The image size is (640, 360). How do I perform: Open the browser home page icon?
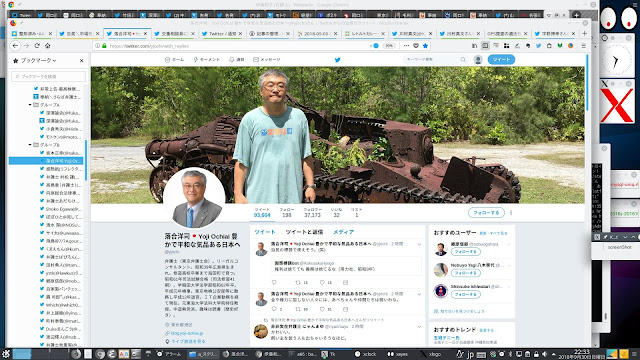click(x=48, y=46)
